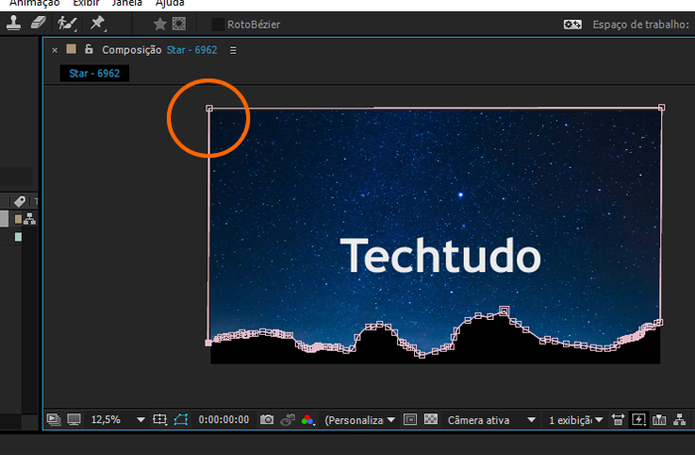
Task: Open the Ajuda menu
Action: [170, 3]
